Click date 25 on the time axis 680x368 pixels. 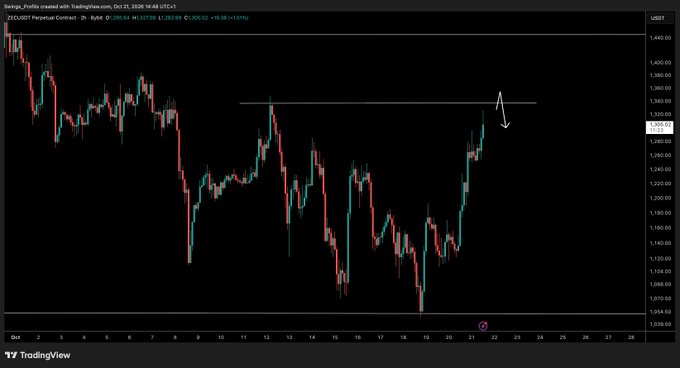(x=563, y=337)
